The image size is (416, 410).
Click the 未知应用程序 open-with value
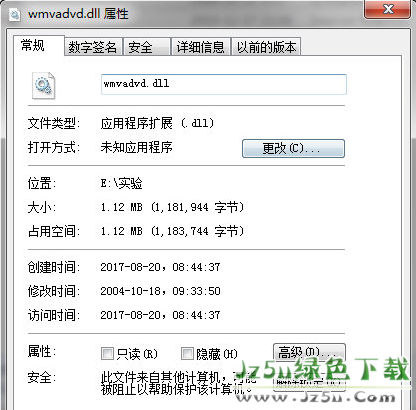(x=136, y=147)
